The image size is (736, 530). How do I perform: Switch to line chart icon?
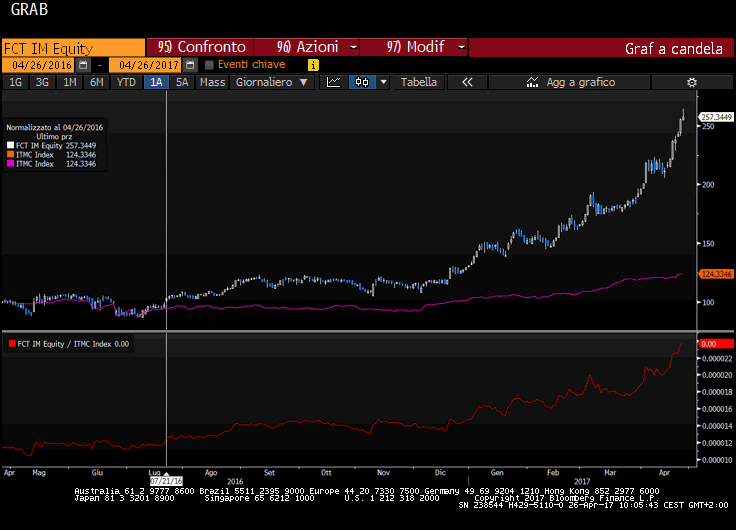[334, 82]
